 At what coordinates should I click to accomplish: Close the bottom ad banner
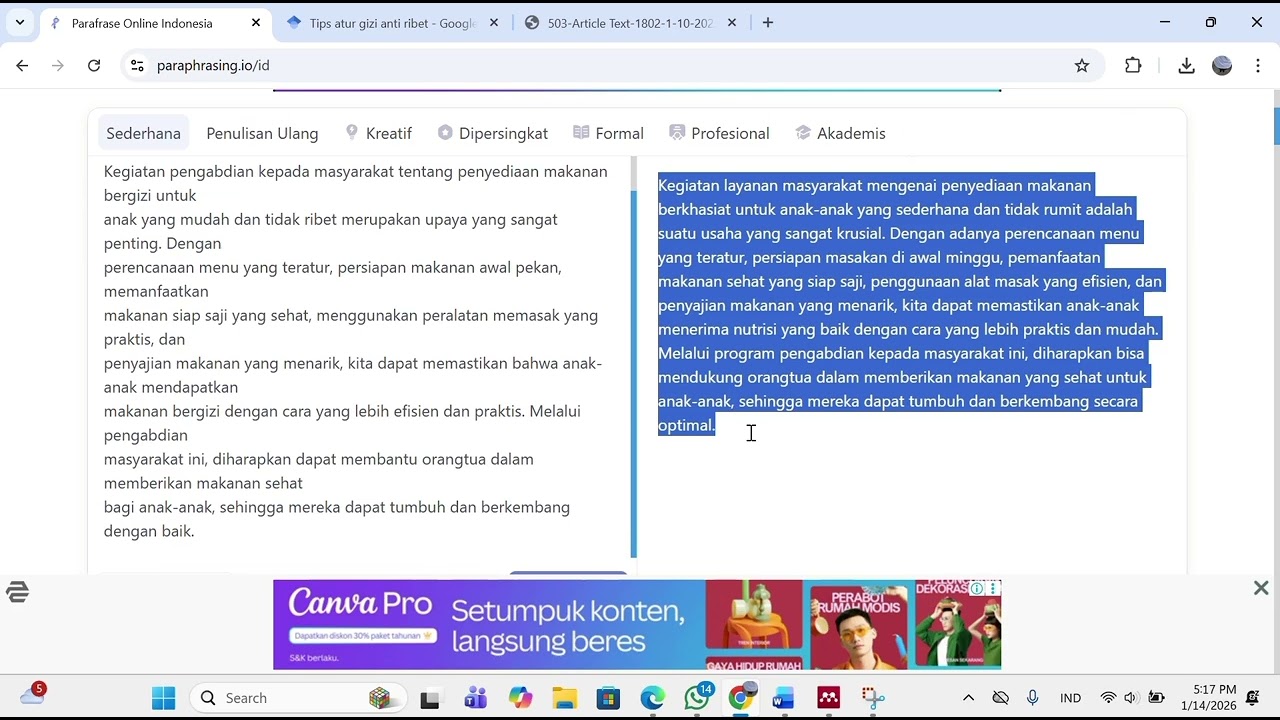(x=1261, y=588)
